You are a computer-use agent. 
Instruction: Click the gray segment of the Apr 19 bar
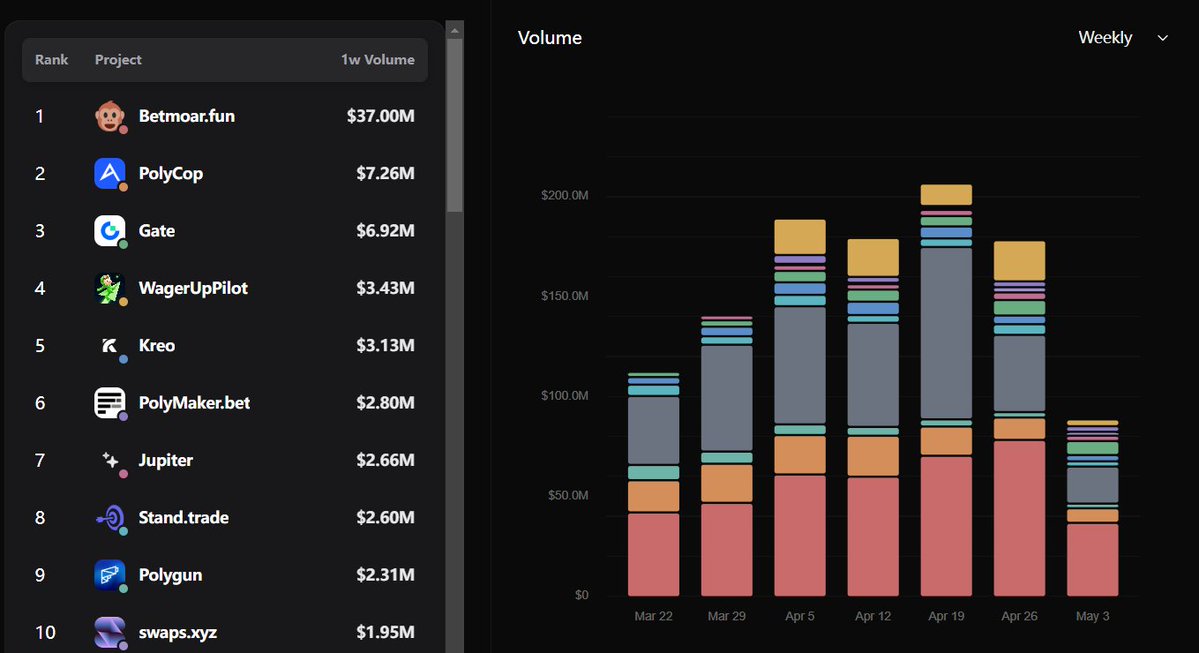pyautogui.click(x=947, y=333)
